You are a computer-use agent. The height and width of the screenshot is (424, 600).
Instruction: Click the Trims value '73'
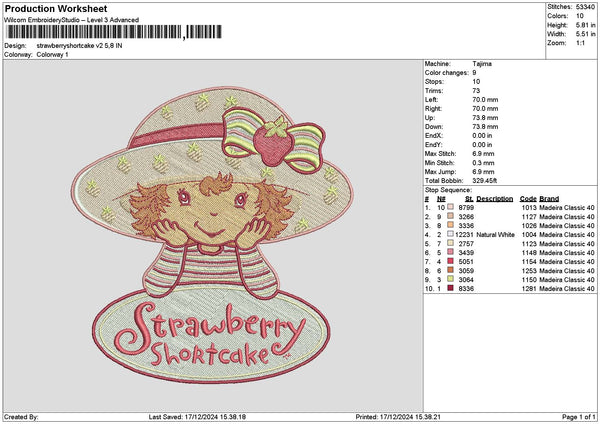pos(476,91)
